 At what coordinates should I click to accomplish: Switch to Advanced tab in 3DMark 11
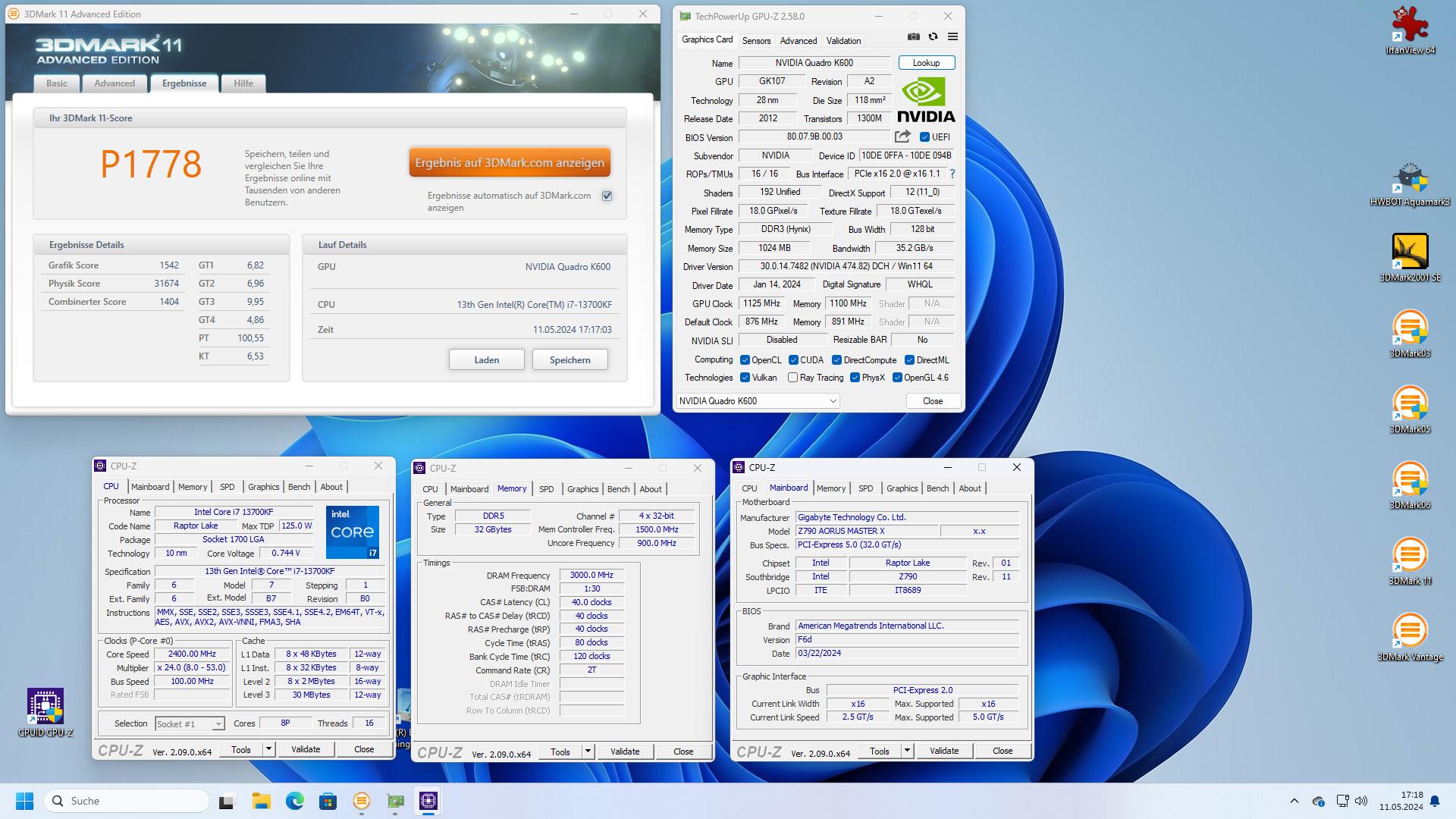pyautogui.click(x=115, y=83)
